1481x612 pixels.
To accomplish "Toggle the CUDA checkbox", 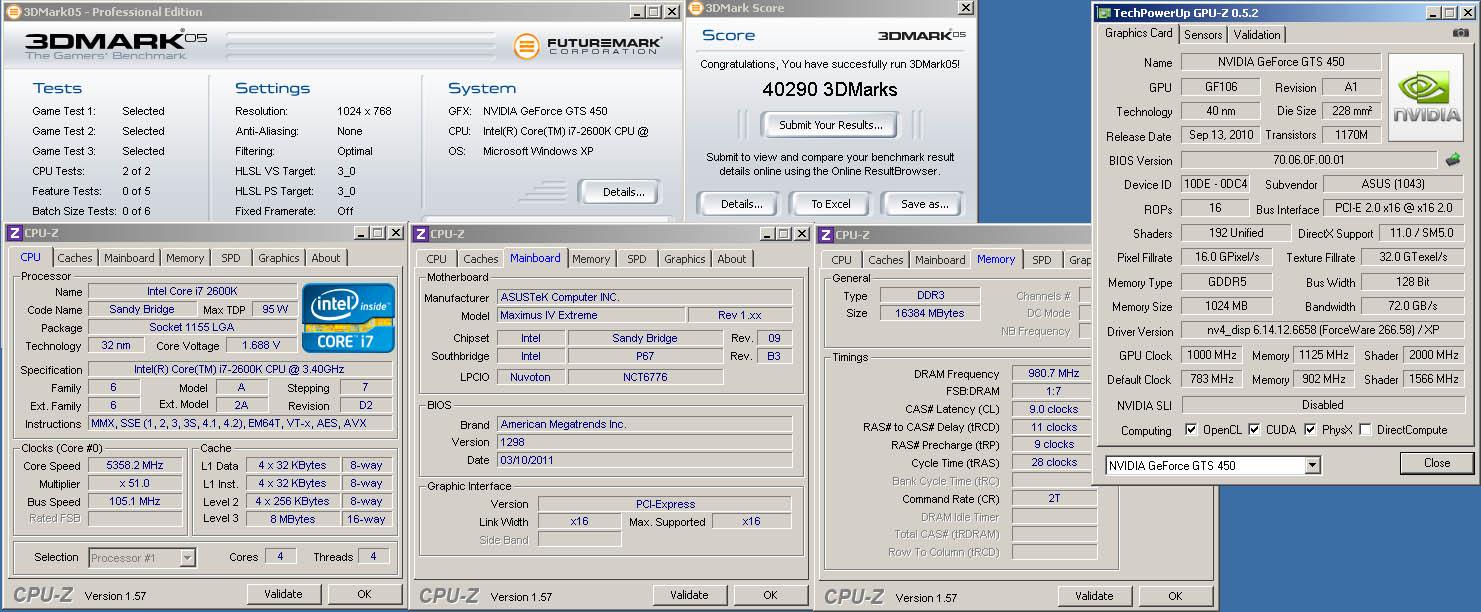I will (1254, 430).
